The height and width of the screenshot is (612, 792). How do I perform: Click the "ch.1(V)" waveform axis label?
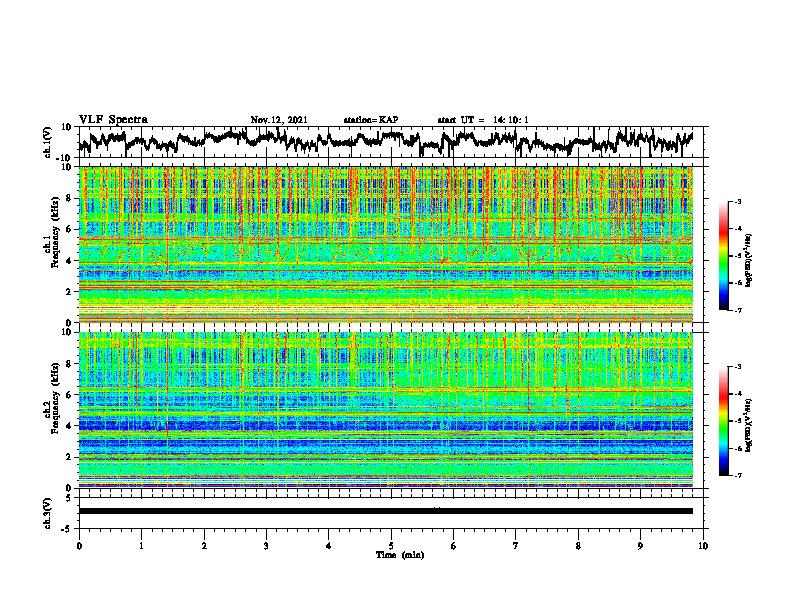pos(49,142)
